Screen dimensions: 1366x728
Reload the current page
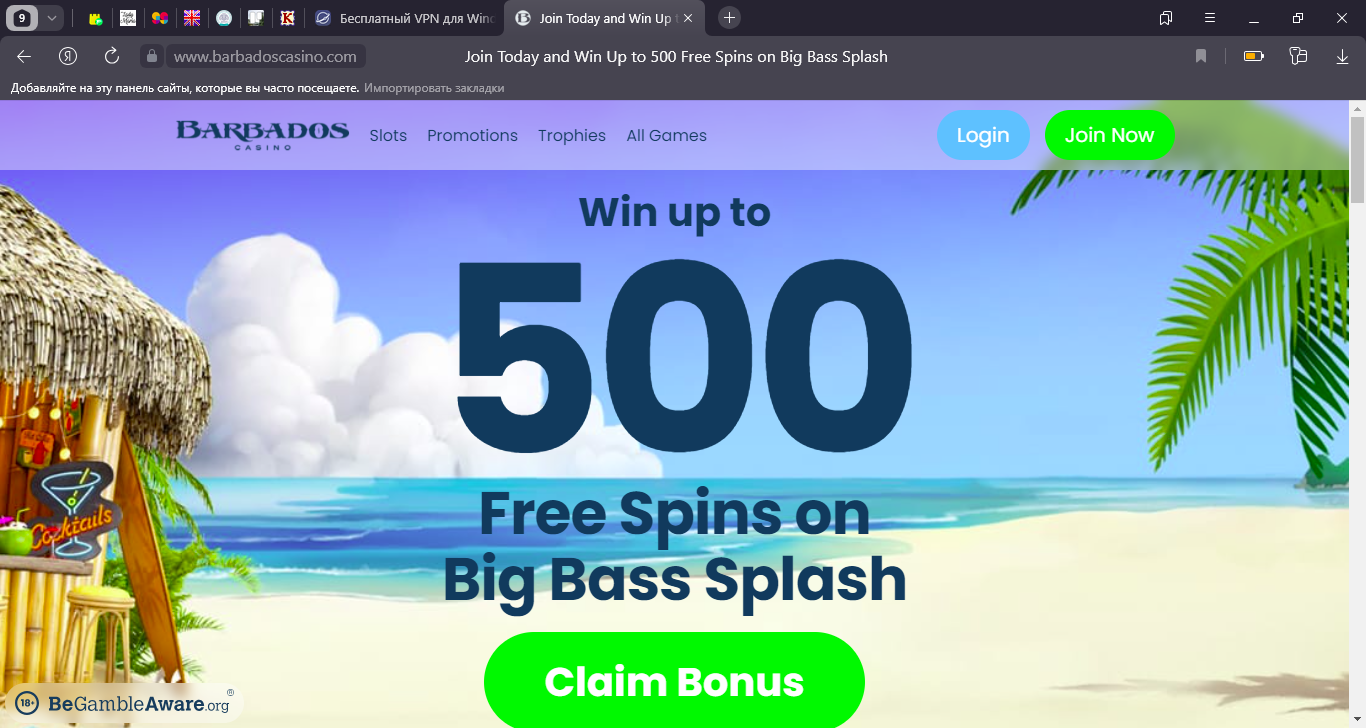pyautogui.click(x=112, y=57)
